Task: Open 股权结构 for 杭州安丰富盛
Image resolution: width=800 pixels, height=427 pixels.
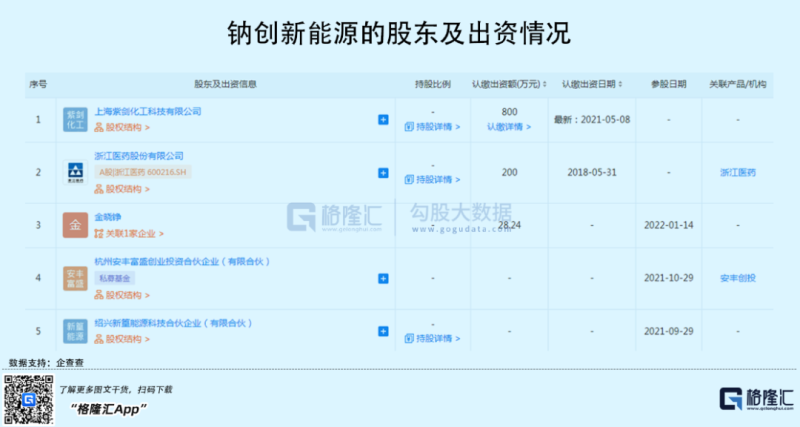Action: 122,295
